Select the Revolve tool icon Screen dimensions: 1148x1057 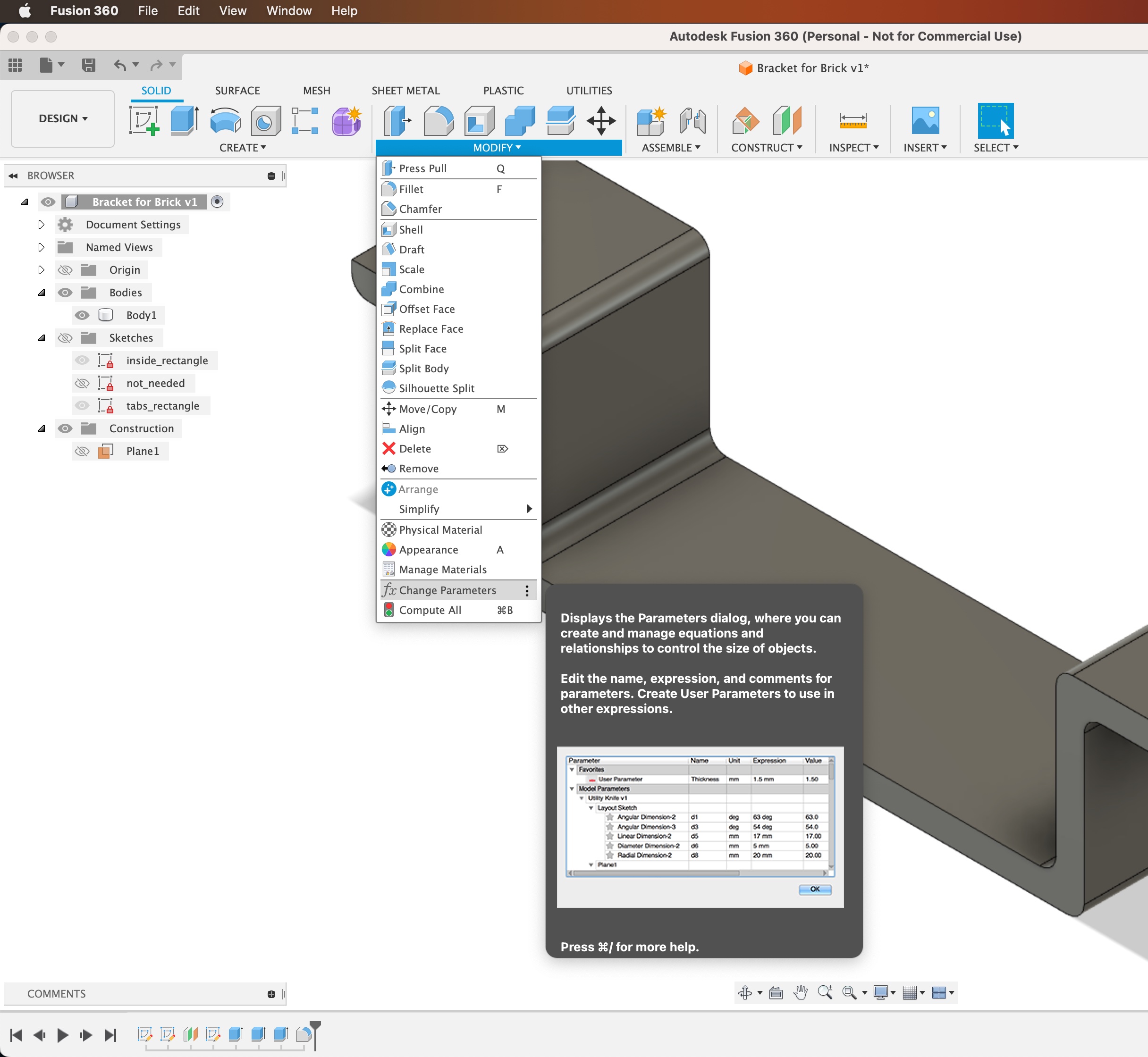225,120
